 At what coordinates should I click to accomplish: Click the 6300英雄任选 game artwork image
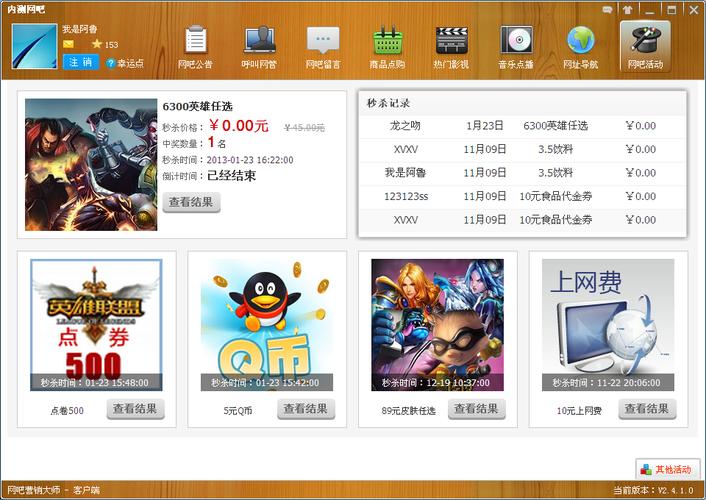click(x=91, y=165)
